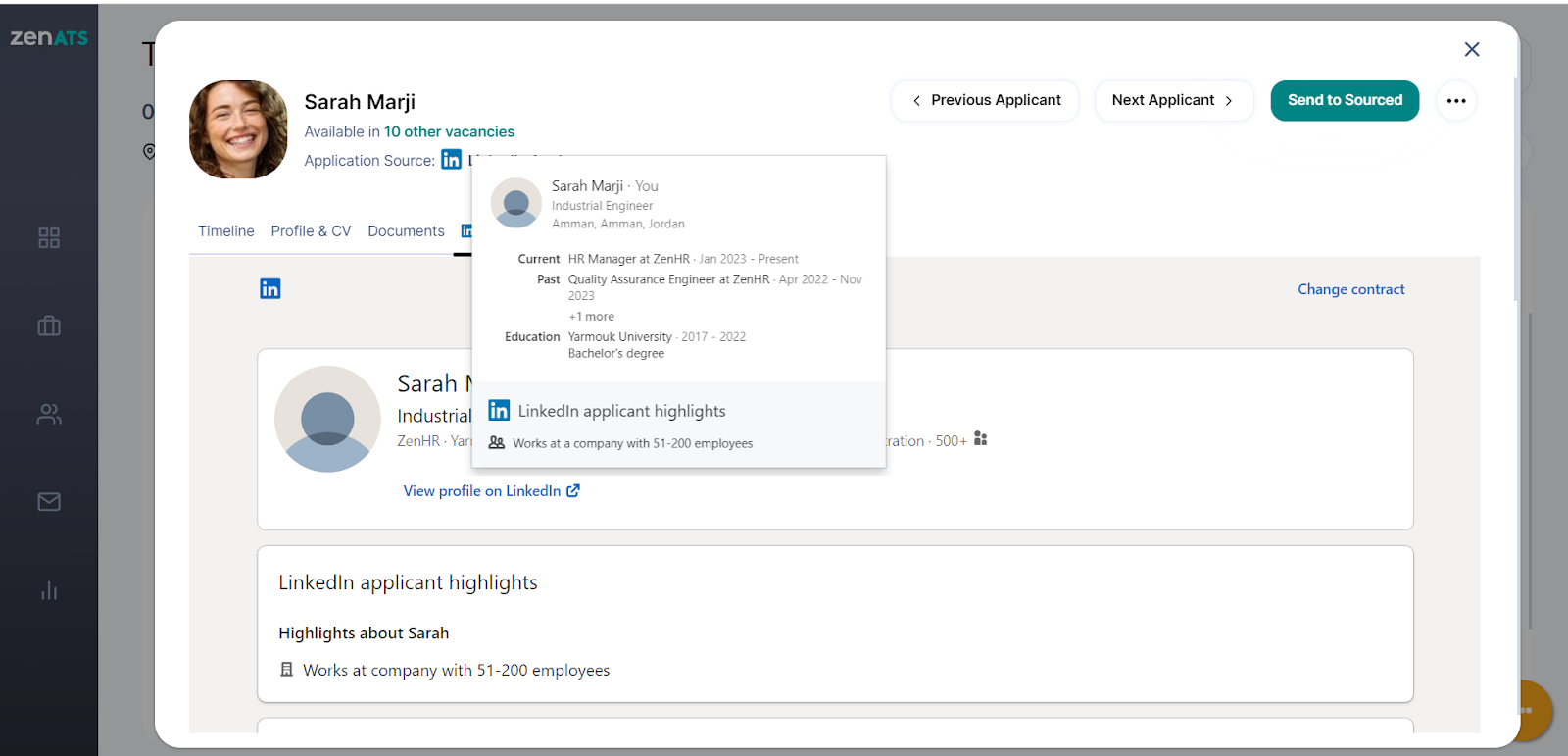Click Sarah Marji's profile photo
This screenshot has width=1568, height=756.
238,129
